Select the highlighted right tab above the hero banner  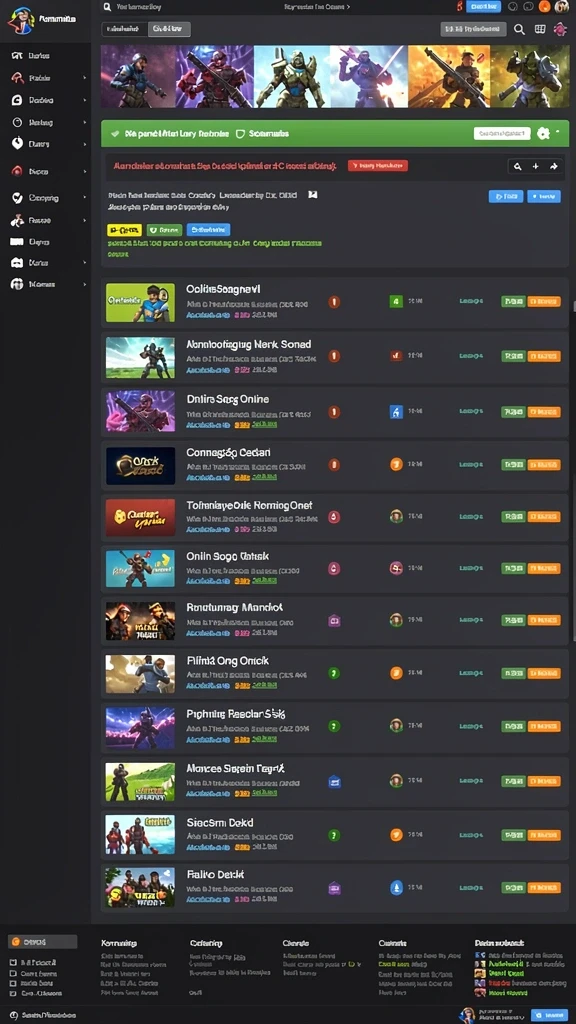tap(168, 29)
